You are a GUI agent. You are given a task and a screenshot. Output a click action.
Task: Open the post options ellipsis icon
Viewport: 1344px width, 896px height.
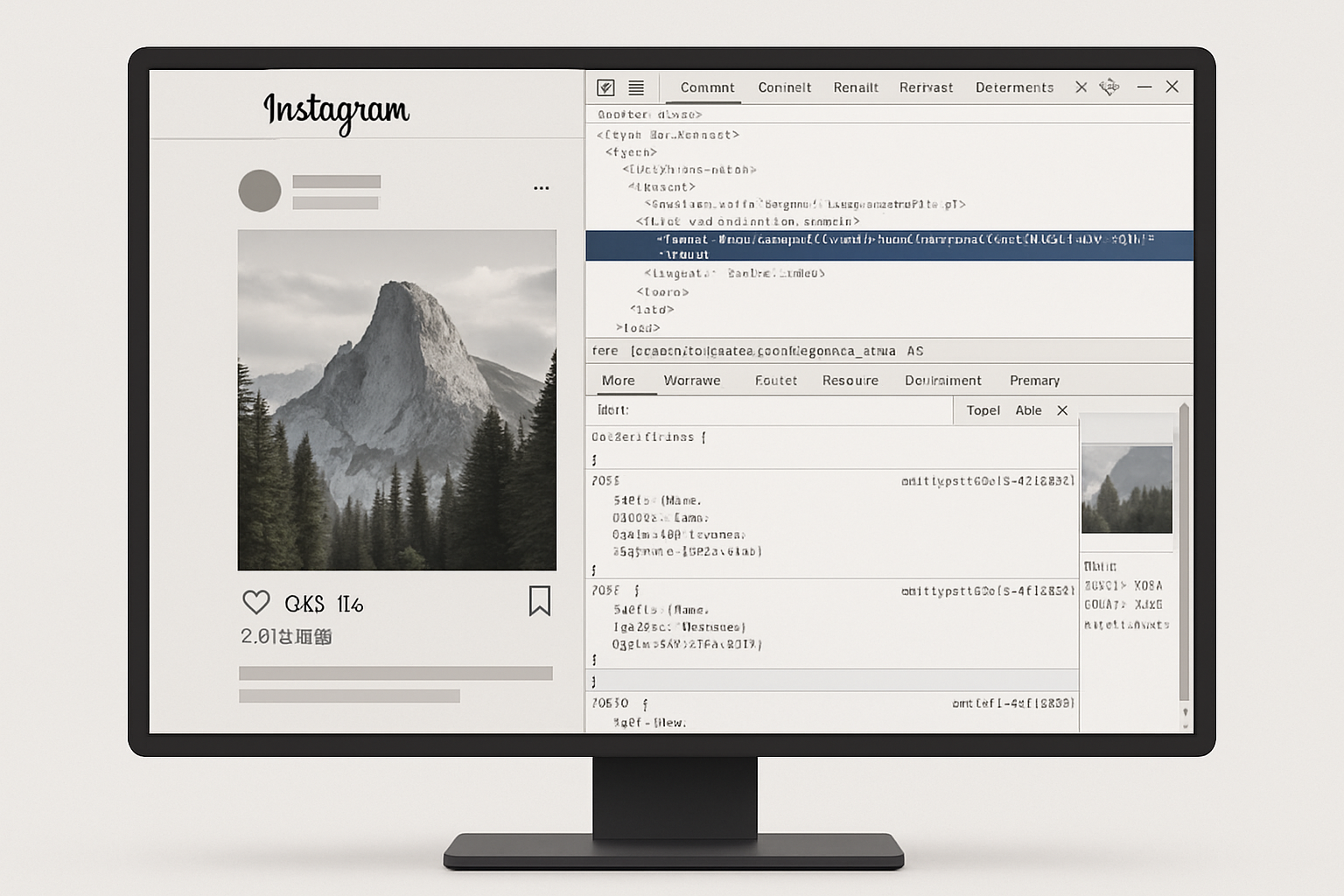tap(541, 187)
